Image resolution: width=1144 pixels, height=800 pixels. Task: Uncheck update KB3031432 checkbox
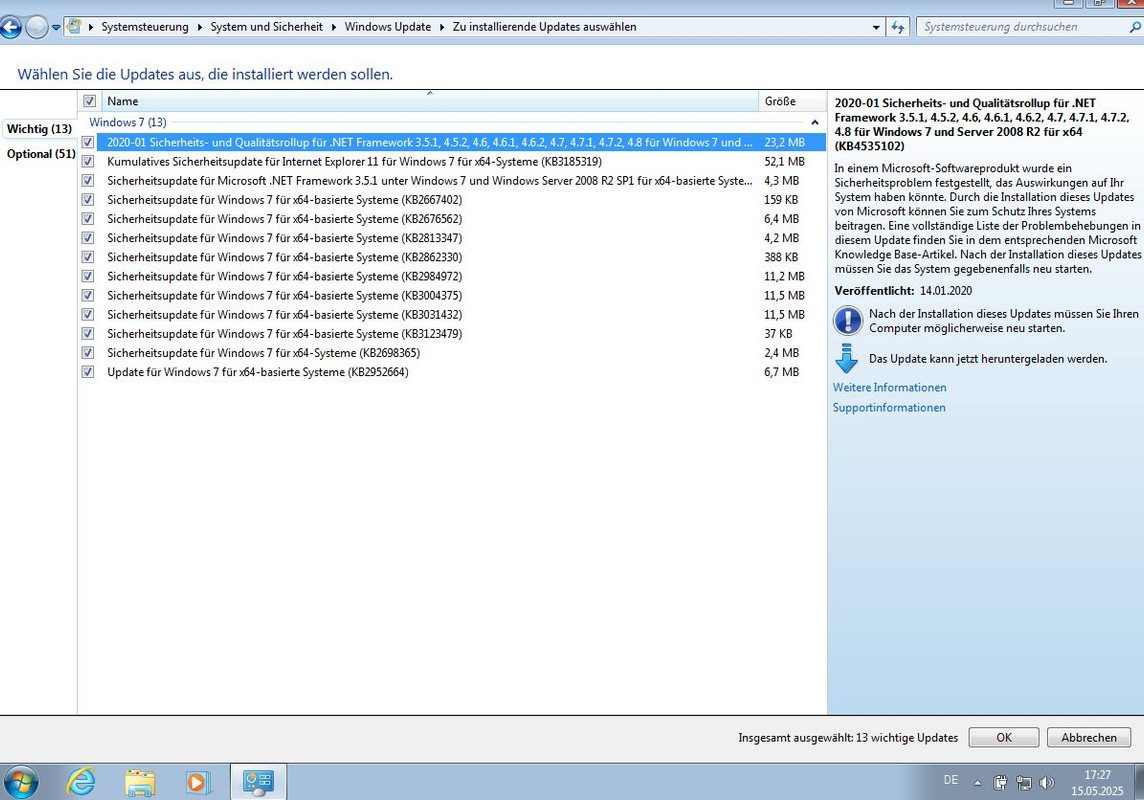click(x=88, y=314)
